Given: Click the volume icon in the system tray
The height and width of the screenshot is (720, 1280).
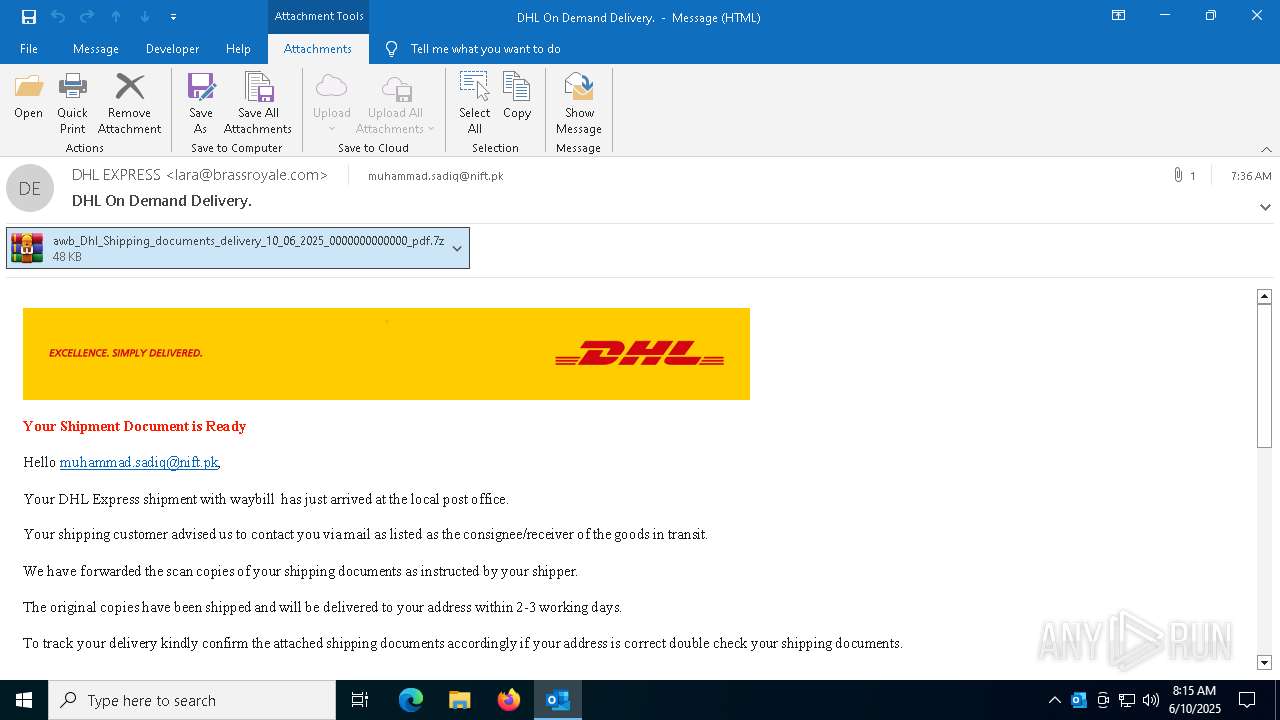Looking at the screenshot, I should click(1151, 700).
